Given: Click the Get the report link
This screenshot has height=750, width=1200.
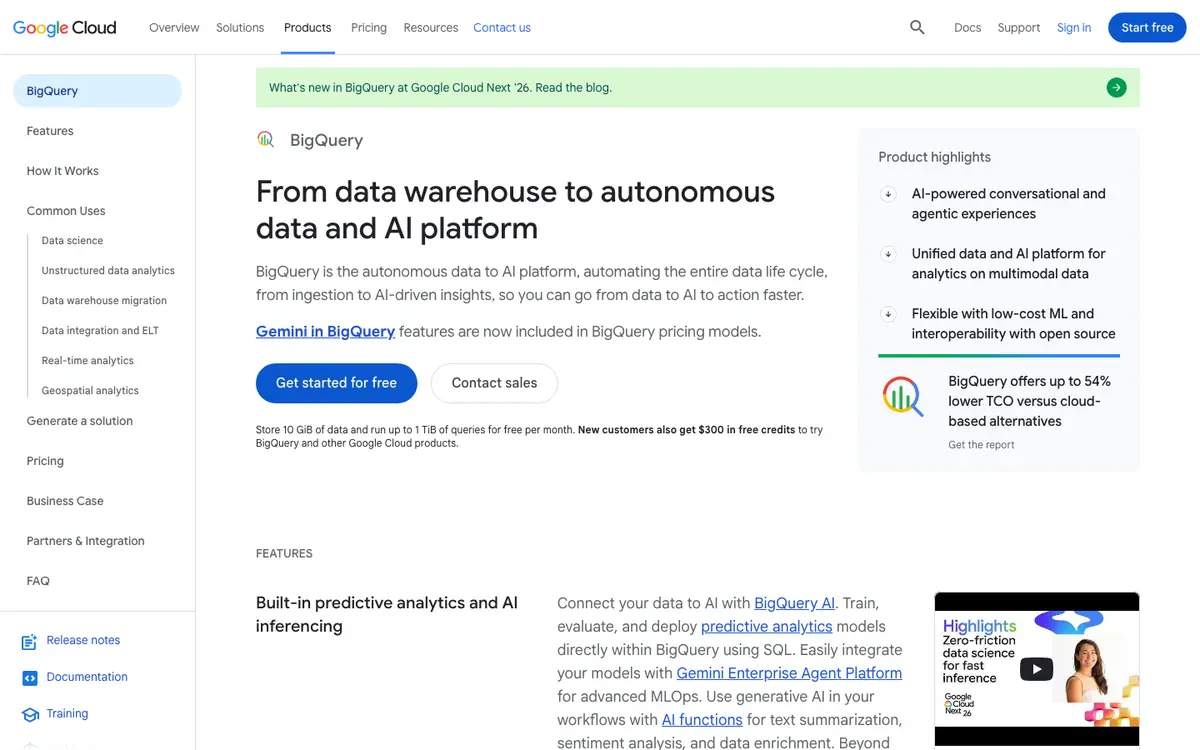Looking at the screenshot, I should 981,445.
